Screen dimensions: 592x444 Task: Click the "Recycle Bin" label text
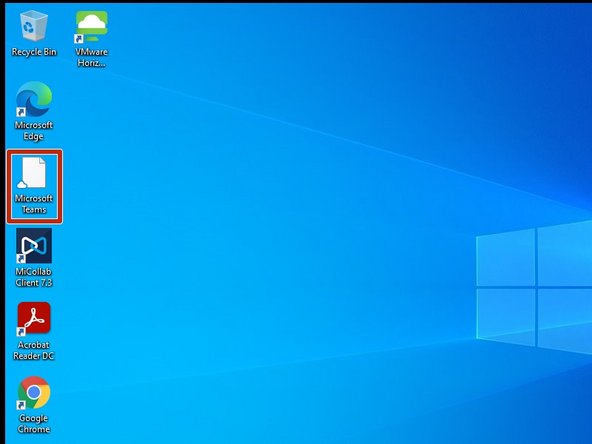[34, 52]
